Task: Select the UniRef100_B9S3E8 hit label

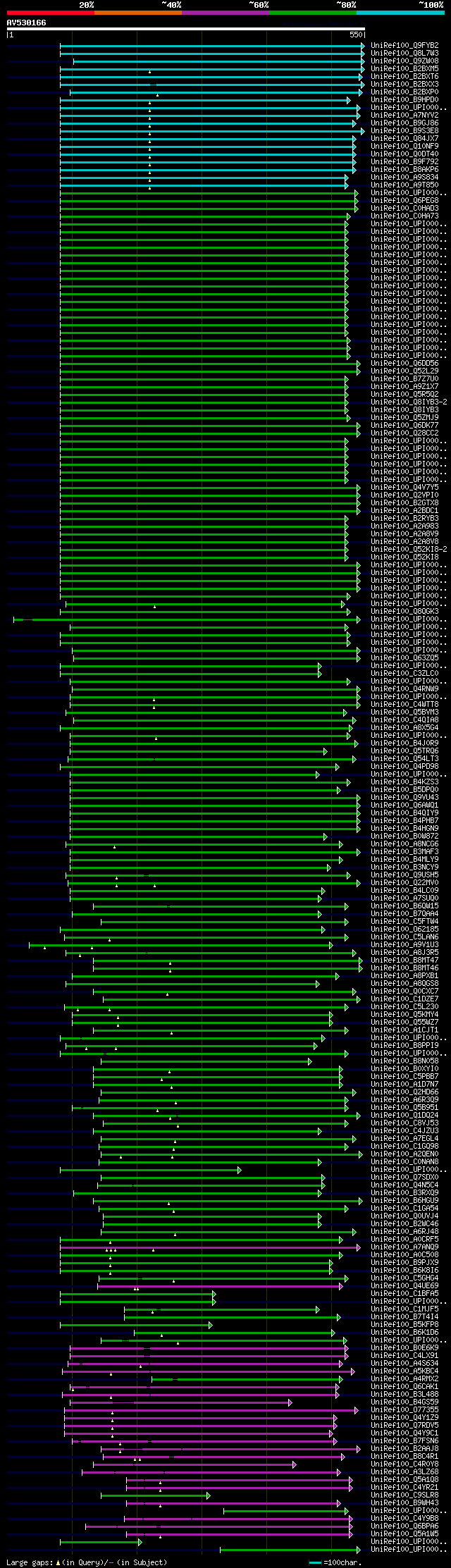Action: pyautogui.click(x=404, y=130)
